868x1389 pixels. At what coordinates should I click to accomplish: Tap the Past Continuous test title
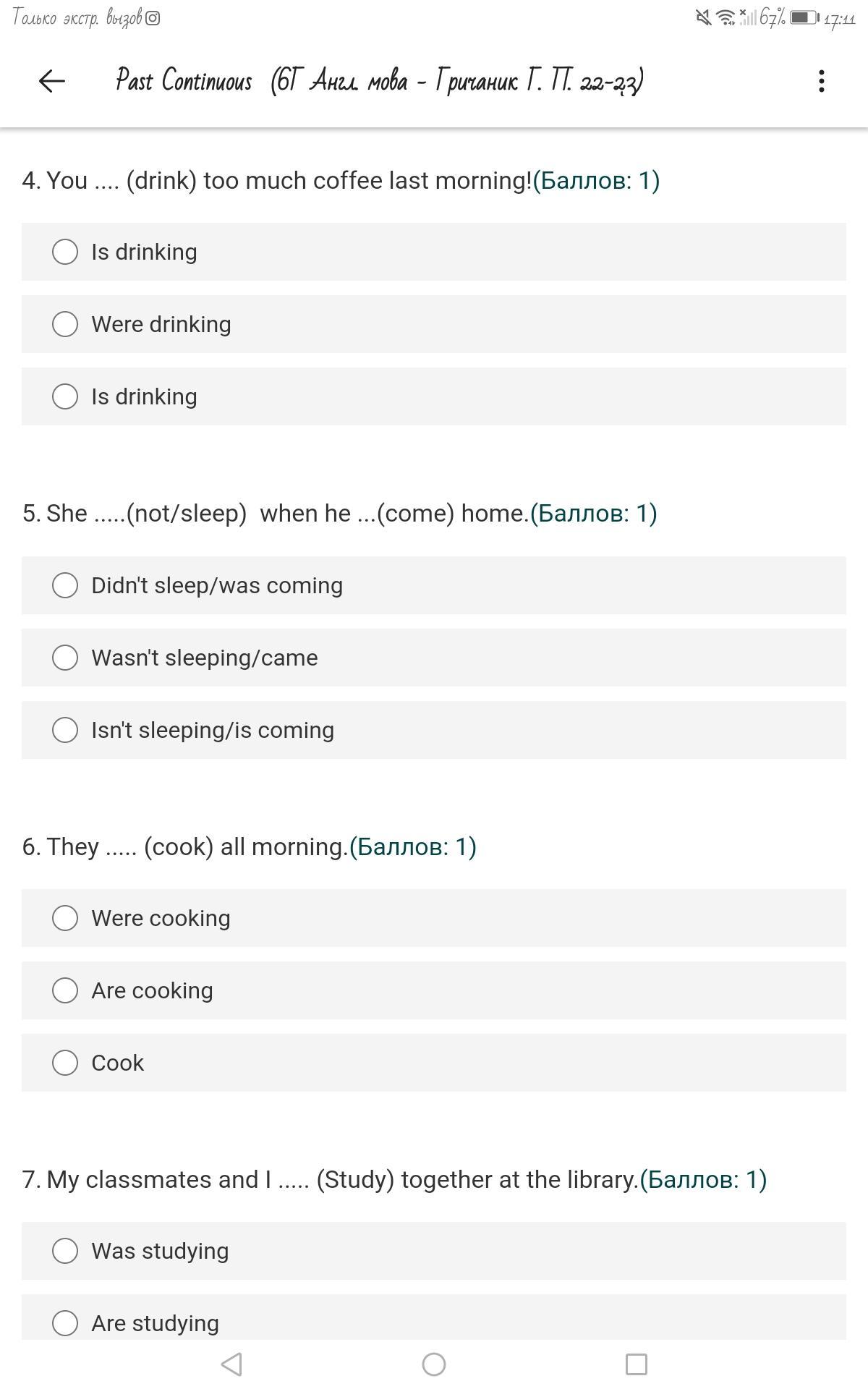tap(379, 81)
